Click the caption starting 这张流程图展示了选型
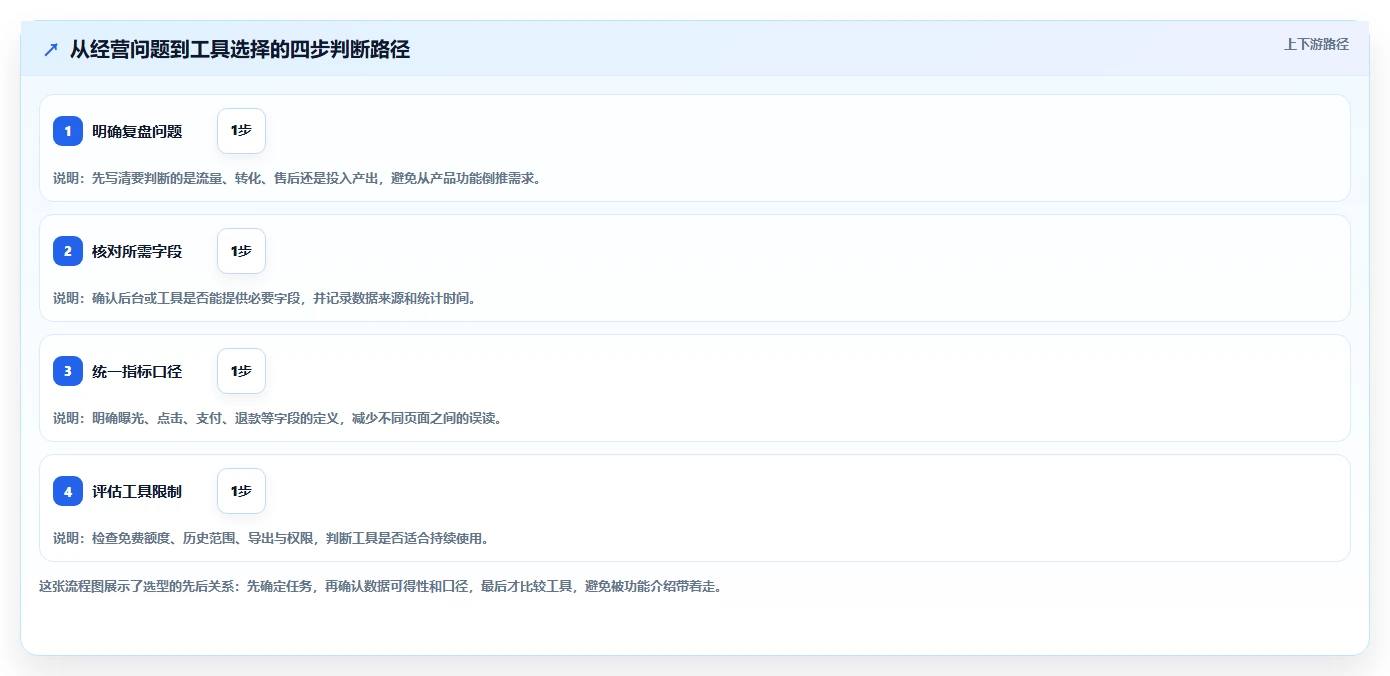The height and width of the screenshot is (676, 1390). 380,586
